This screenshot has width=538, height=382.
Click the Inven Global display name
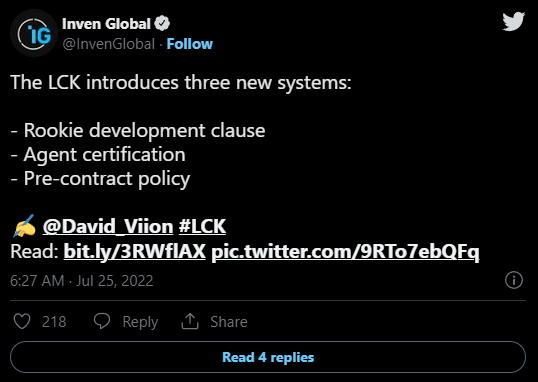106,24
